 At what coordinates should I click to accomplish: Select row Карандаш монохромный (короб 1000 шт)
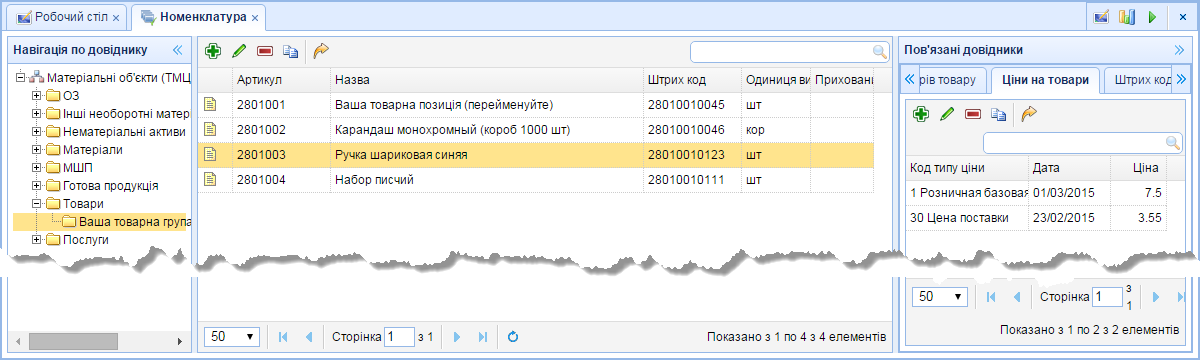pos(536,129)
